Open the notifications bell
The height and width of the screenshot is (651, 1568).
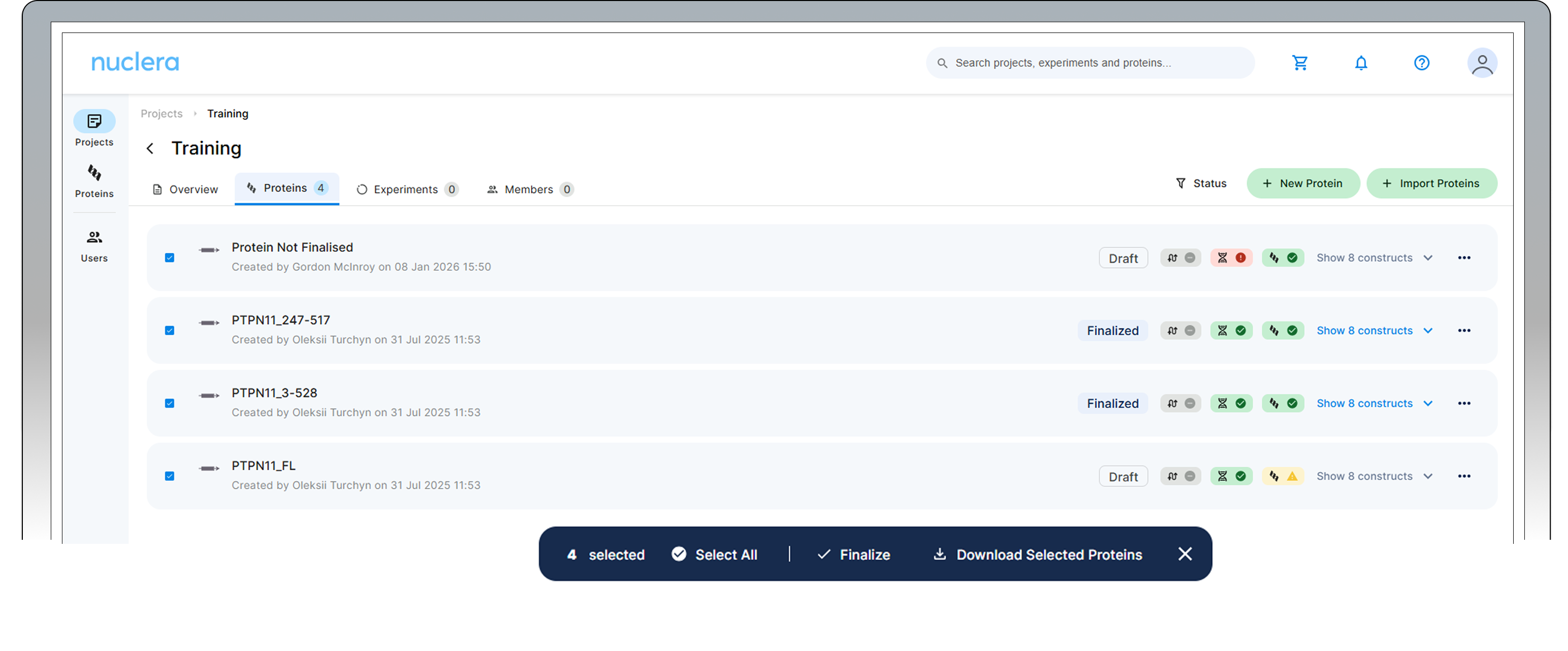(x=1361, y=63)
